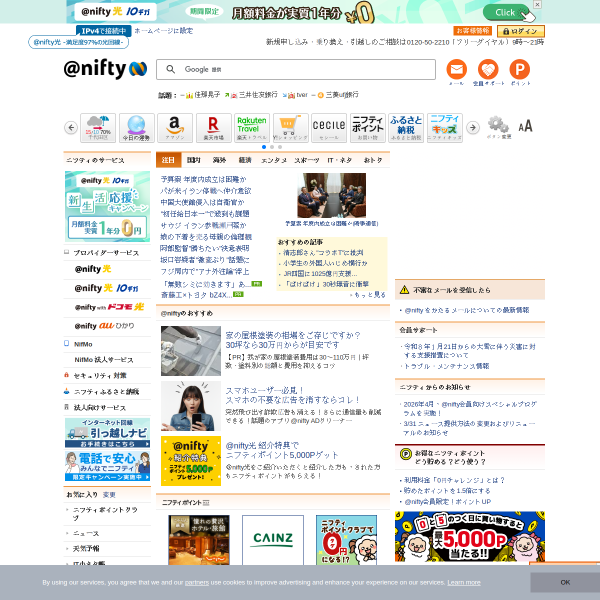Viewport: 600px width, 600px height.
Task: Open the cecile shopping tile
Action: pos(329,128)
